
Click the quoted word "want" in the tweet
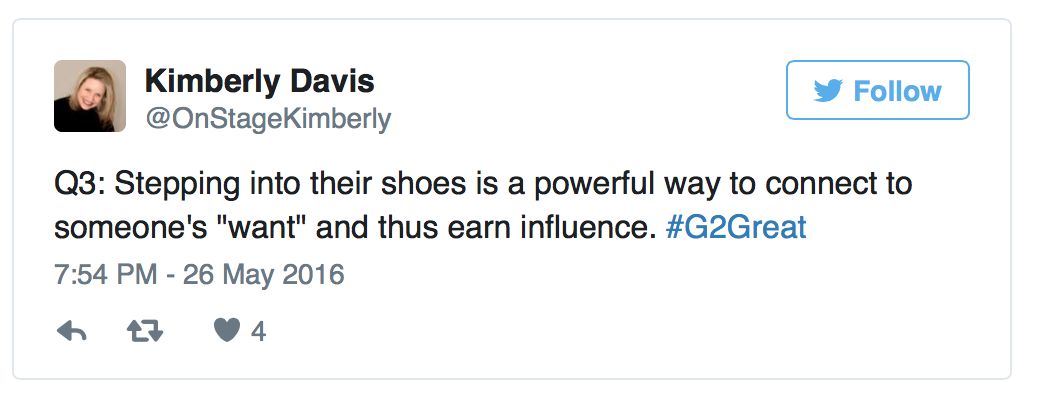click(270, 227)
